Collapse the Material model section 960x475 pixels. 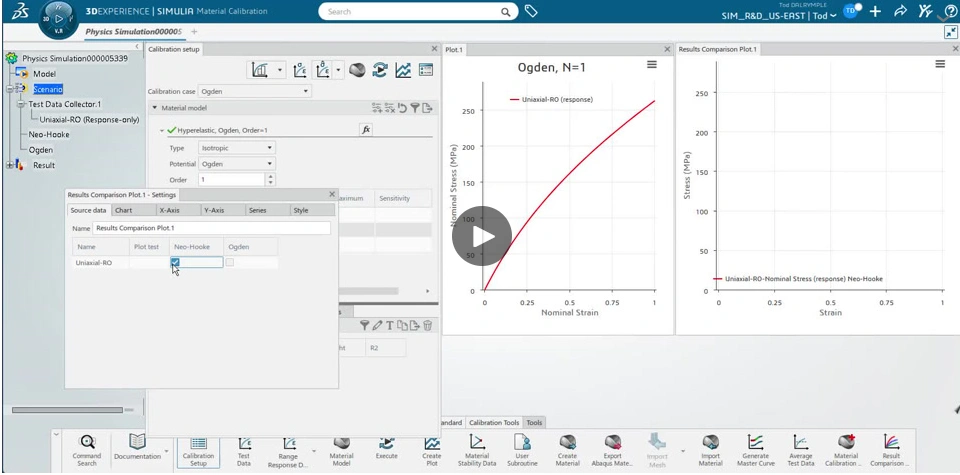pos(155,108)
